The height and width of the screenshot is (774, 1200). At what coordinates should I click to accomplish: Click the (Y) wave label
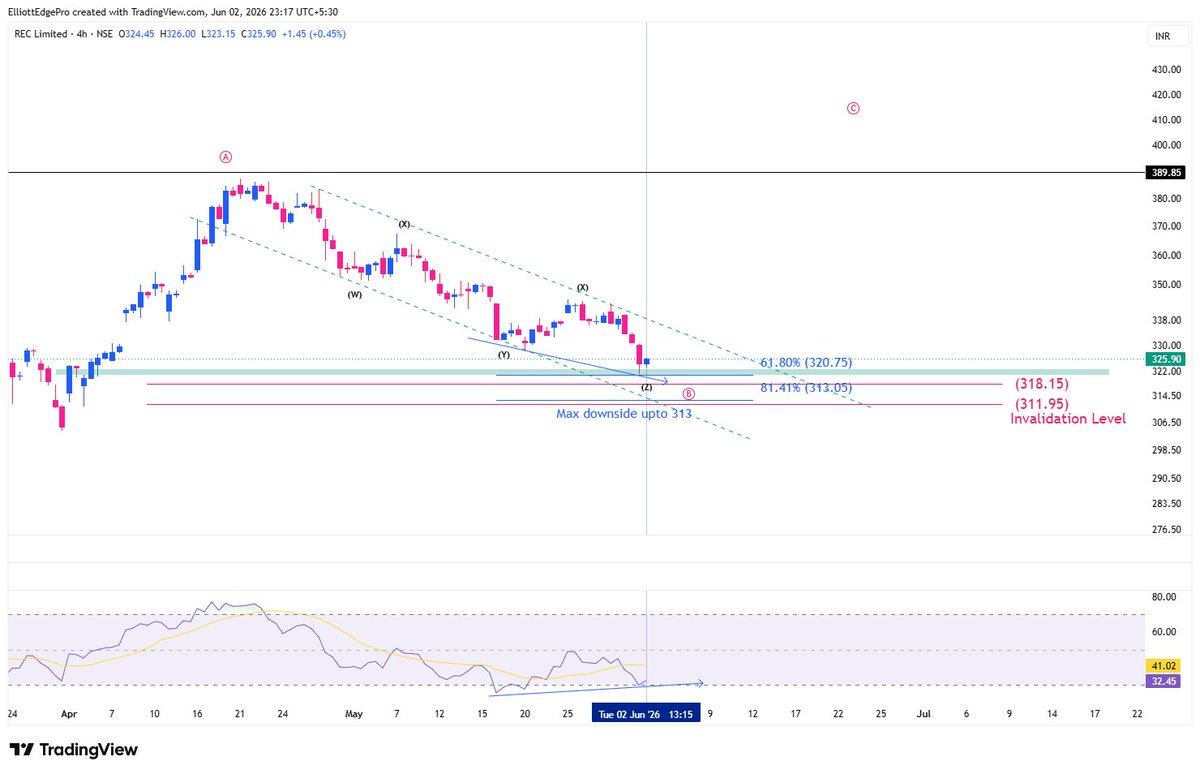(x=503, y=355)
